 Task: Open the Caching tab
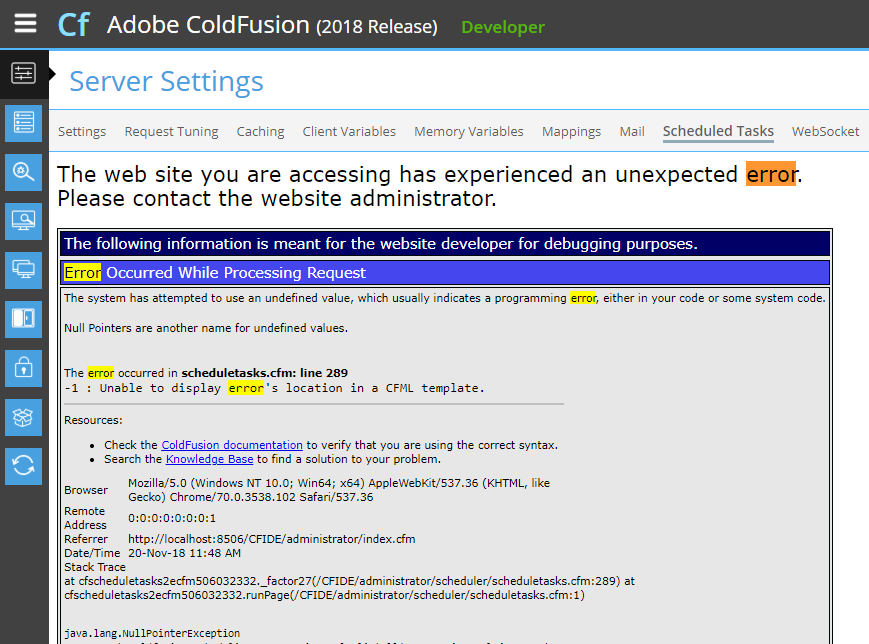tap(260, 131)
